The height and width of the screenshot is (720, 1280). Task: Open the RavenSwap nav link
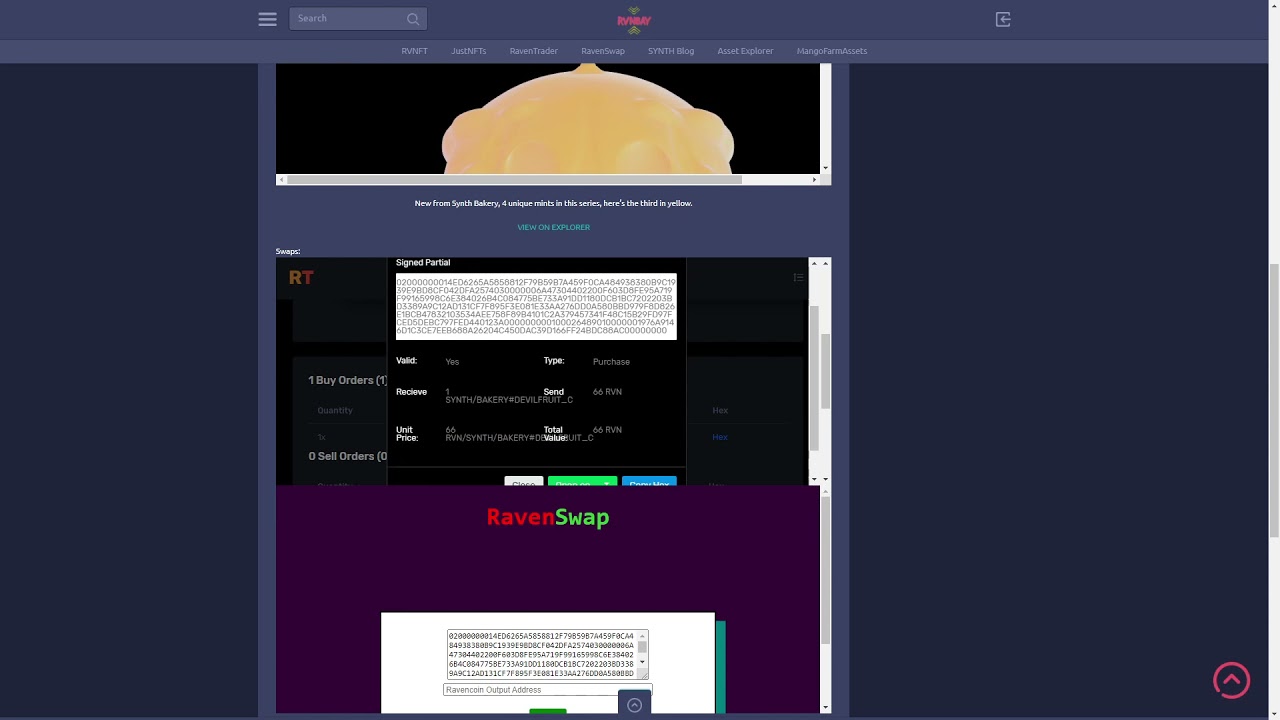pos(603,51)
